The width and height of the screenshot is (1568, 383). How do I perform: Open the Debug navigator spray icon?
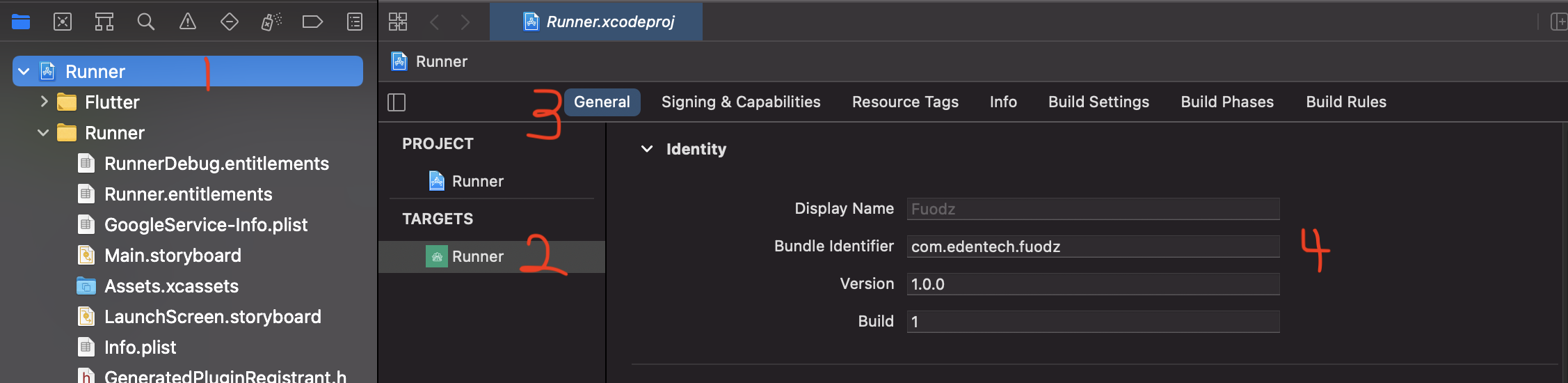click(x=271, y=22)
